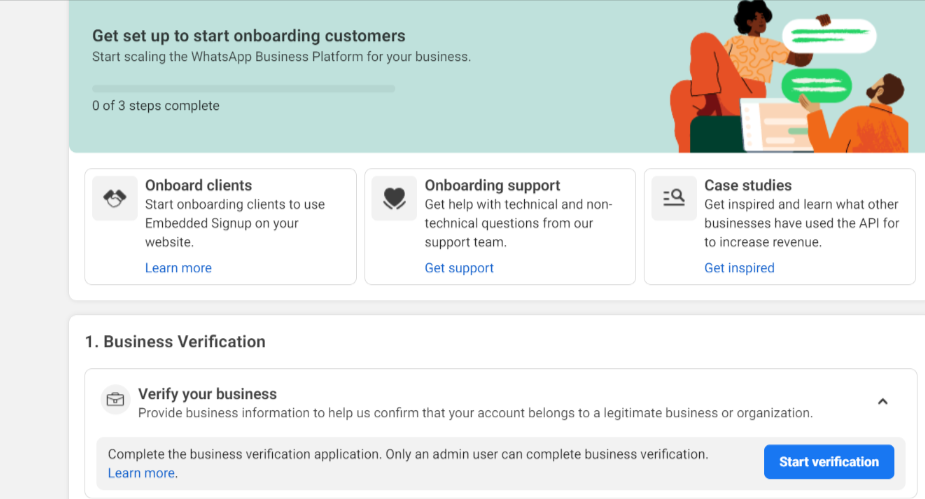This screenshot has width=925, height=499.
Task: Click the Onboarding support card title
Action: point(492,185)
